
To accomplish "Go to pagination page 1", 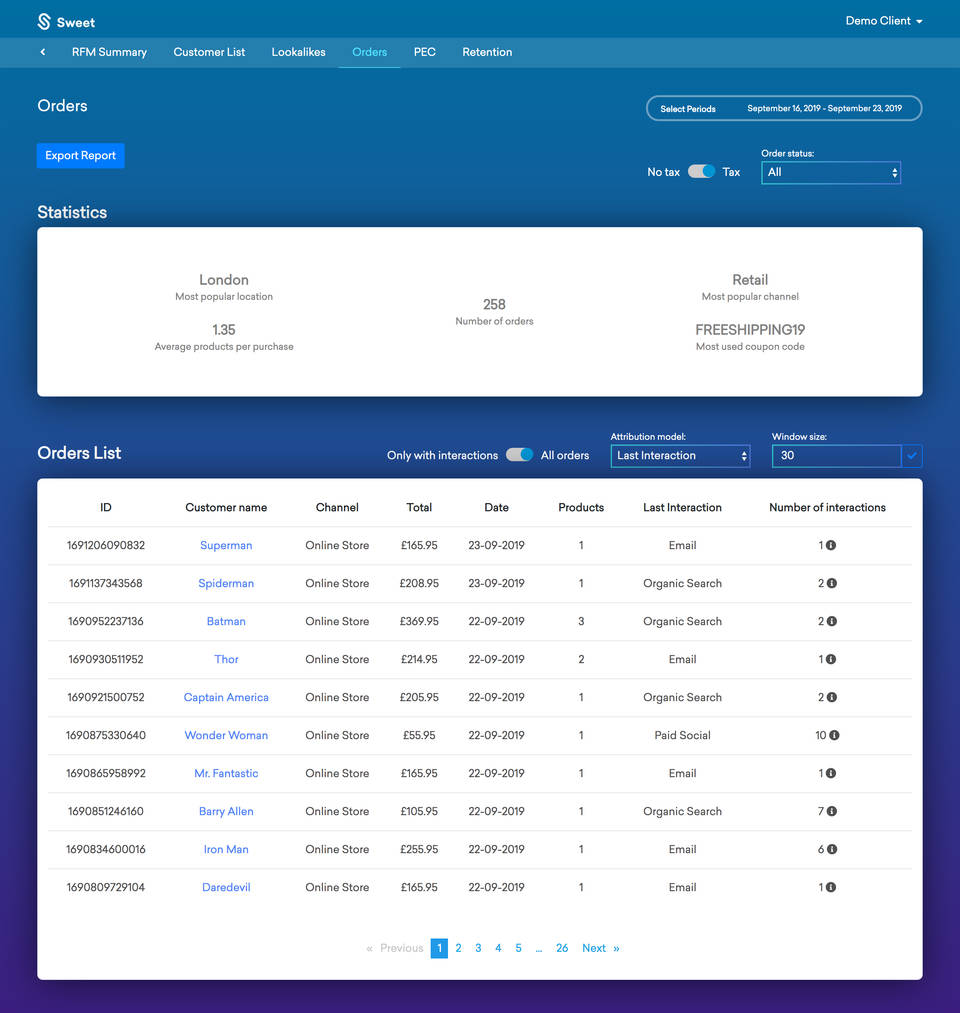I will pos(439,948).
